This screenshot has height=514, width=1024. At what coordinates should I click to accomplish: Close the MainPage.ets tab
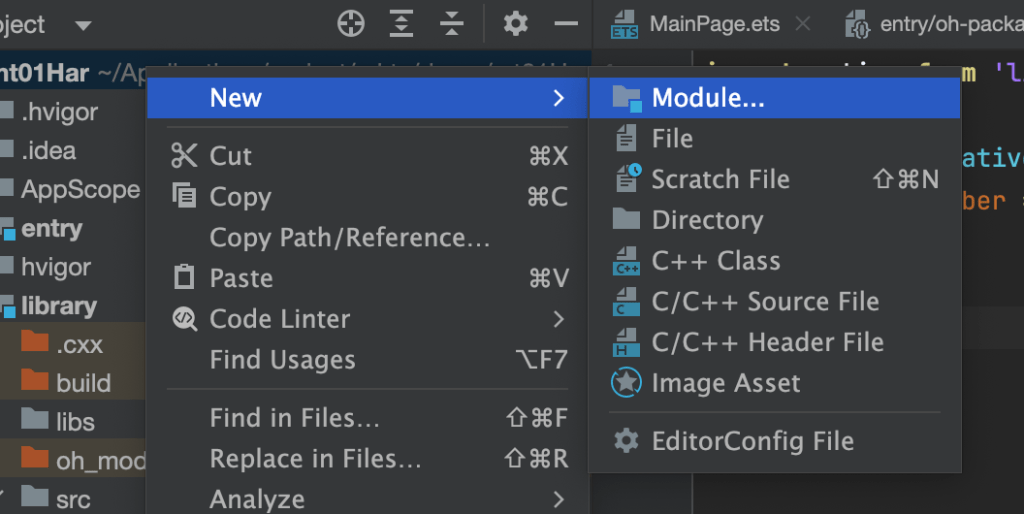(x=802, y=24)
